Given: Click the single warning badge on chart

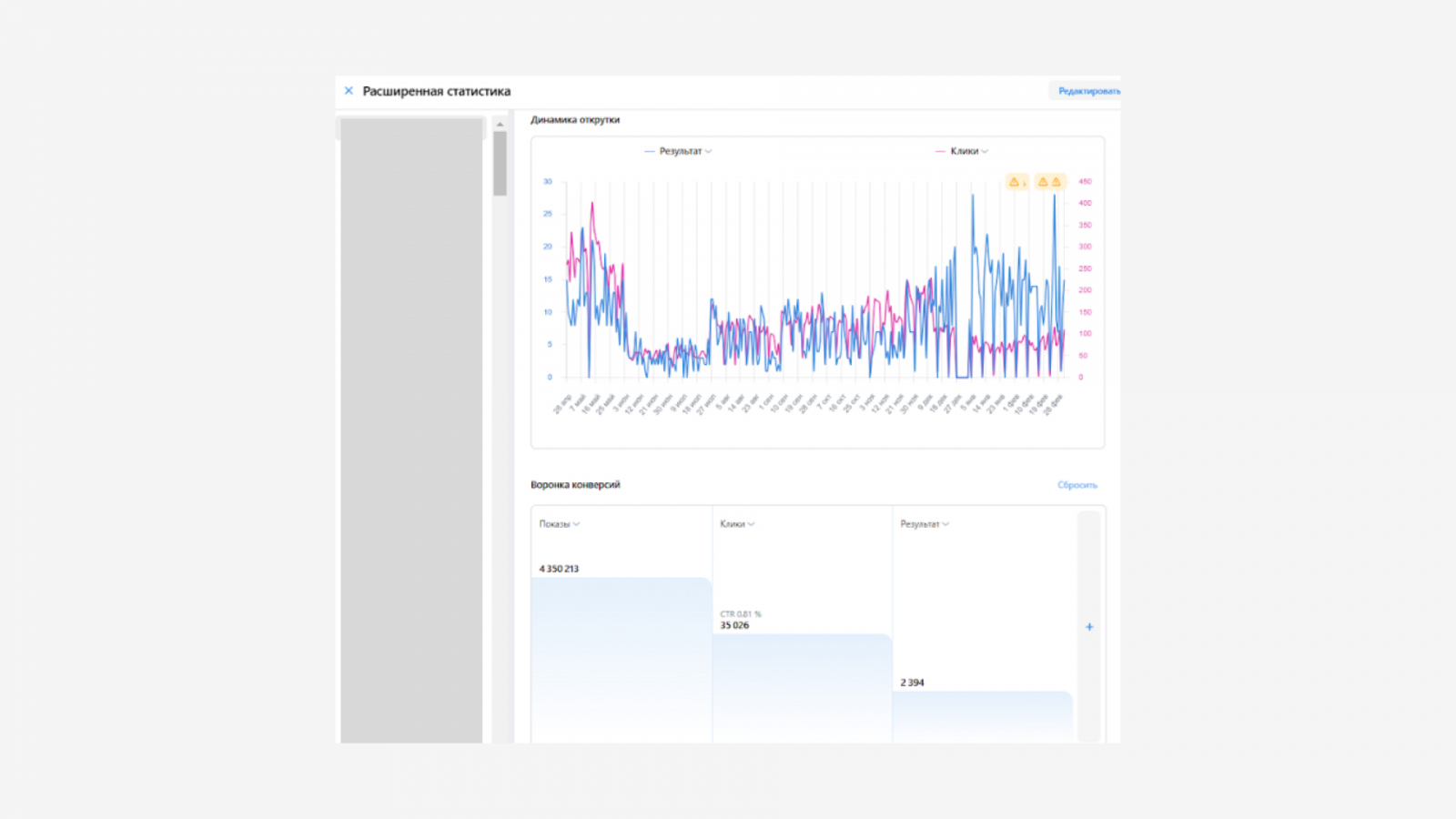Looking at the screenshot, I should click(1016, 182).
